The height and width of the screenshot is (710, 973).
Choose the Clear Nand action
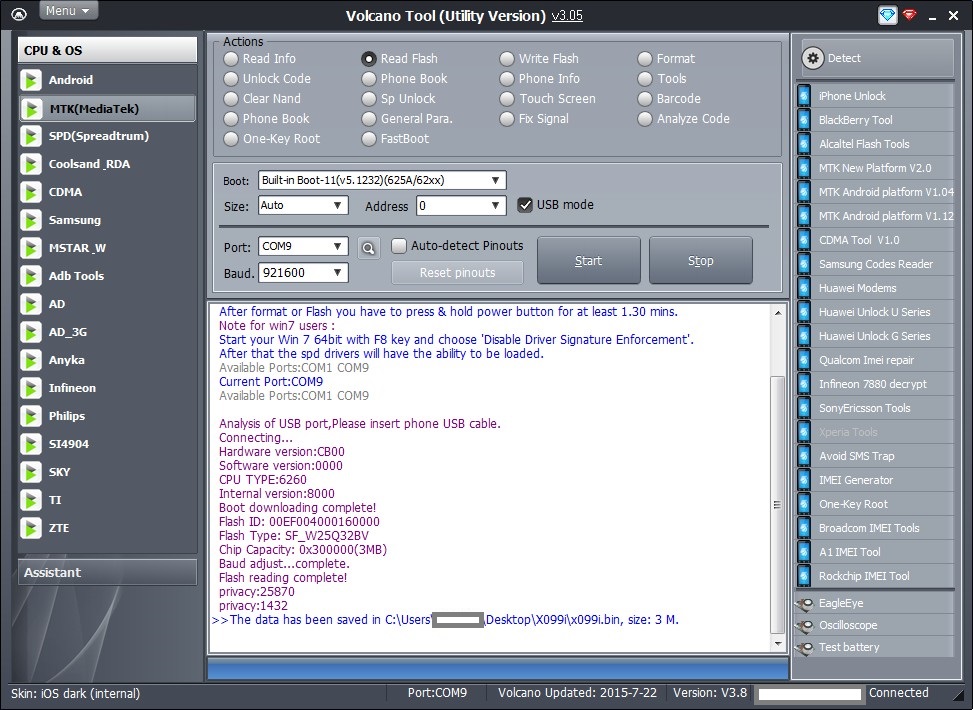[x=231, y=99]
